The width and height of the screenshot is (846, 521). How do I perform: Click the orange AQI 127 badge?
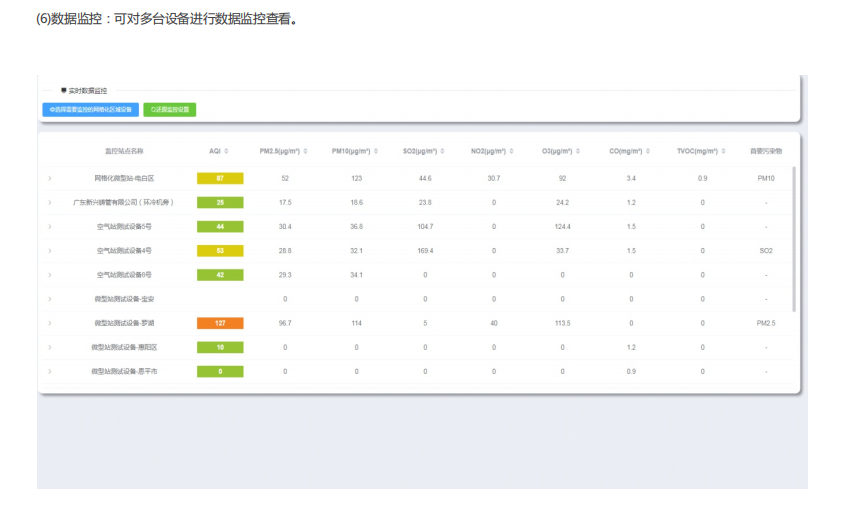coord(219,323)
